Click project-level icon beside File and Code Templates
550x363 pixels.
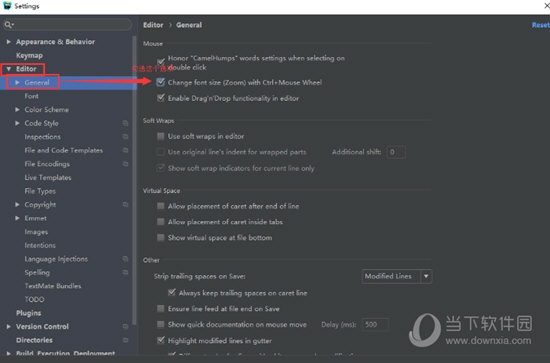[x=125, y=150]
